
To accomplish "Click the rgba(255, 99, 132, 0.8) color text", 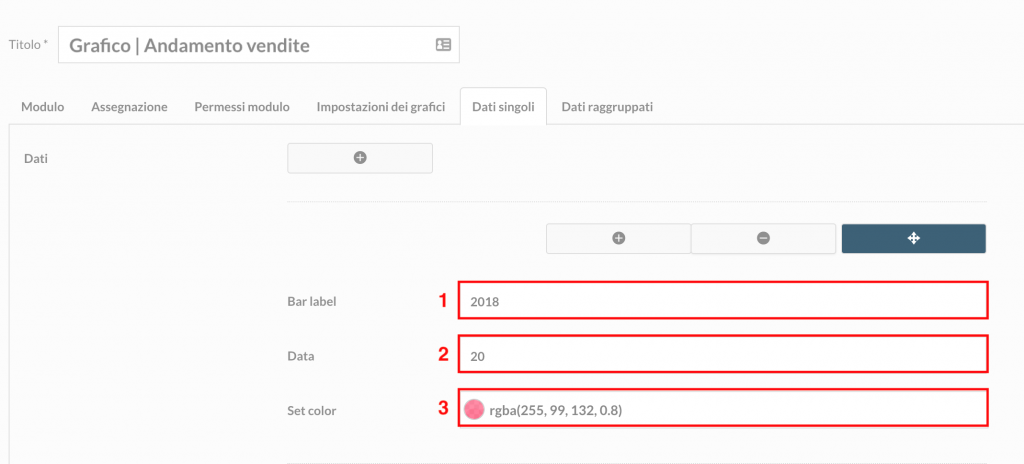I will pyautogui.click(x=555, y=410).
